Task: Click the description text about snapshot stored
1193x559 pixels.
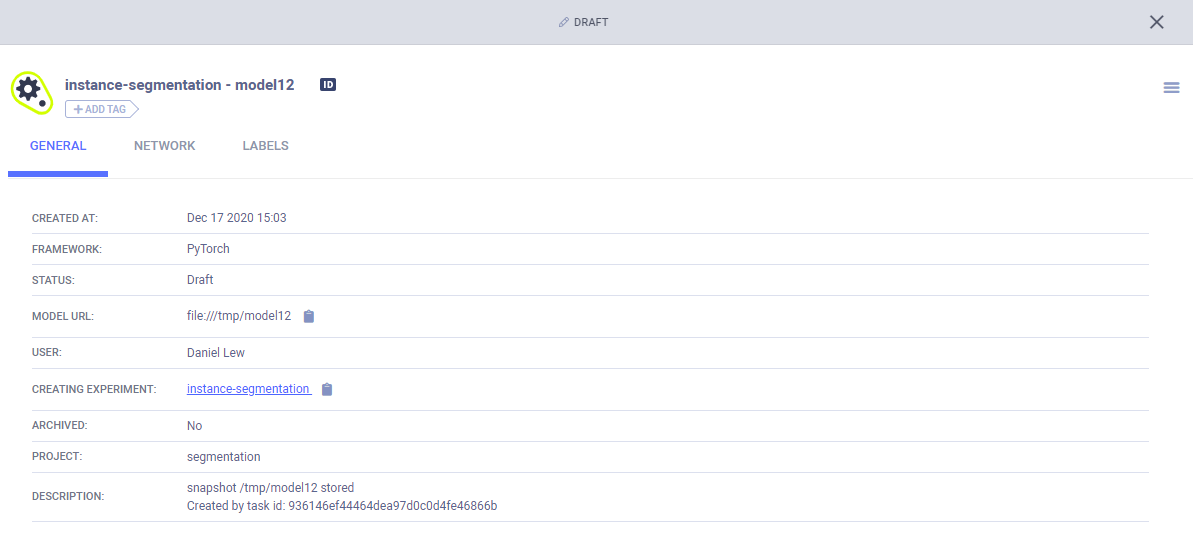Action: 270,488
